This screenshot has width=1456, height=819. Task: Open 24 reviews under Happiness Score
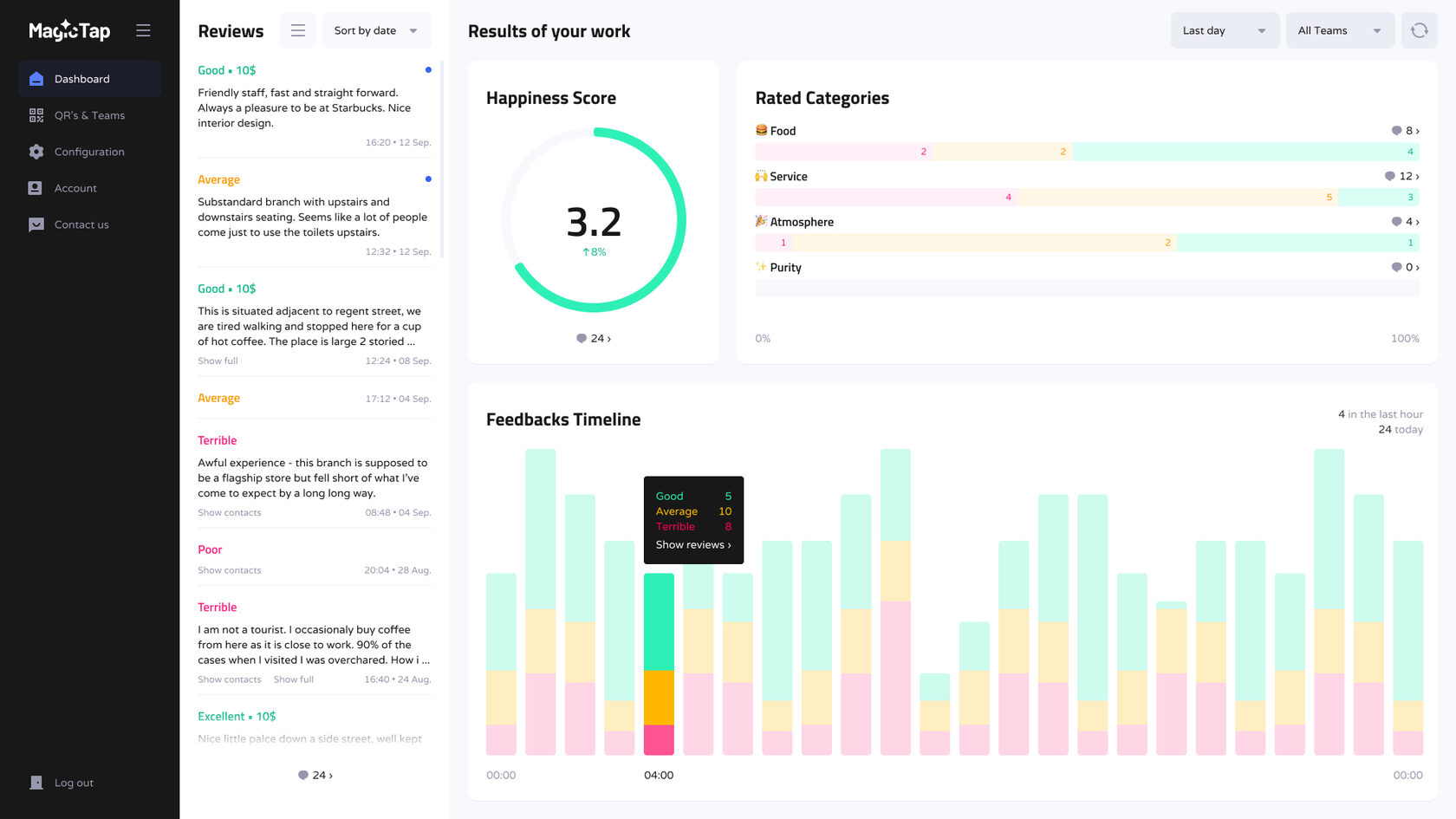tap(594, 339)
